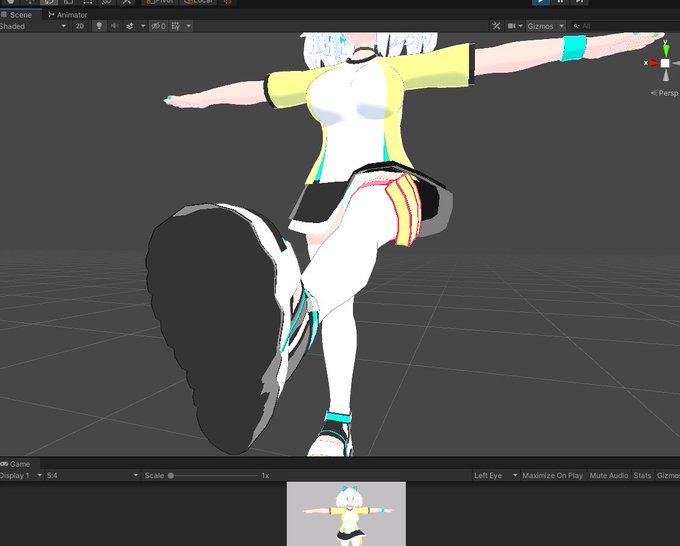The image size is (680, 546).
Task: Open the 5:4 aspect ratio dropdown
Action: click(92, 476)
